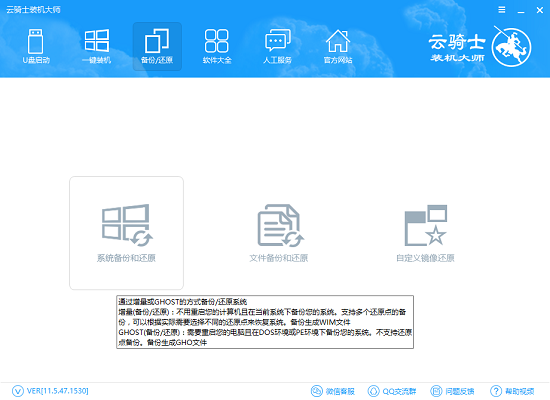This screenshot has width=550, height=400.
Task: Select the 一键装机 one-click install icon
Action: pos(96,46)
